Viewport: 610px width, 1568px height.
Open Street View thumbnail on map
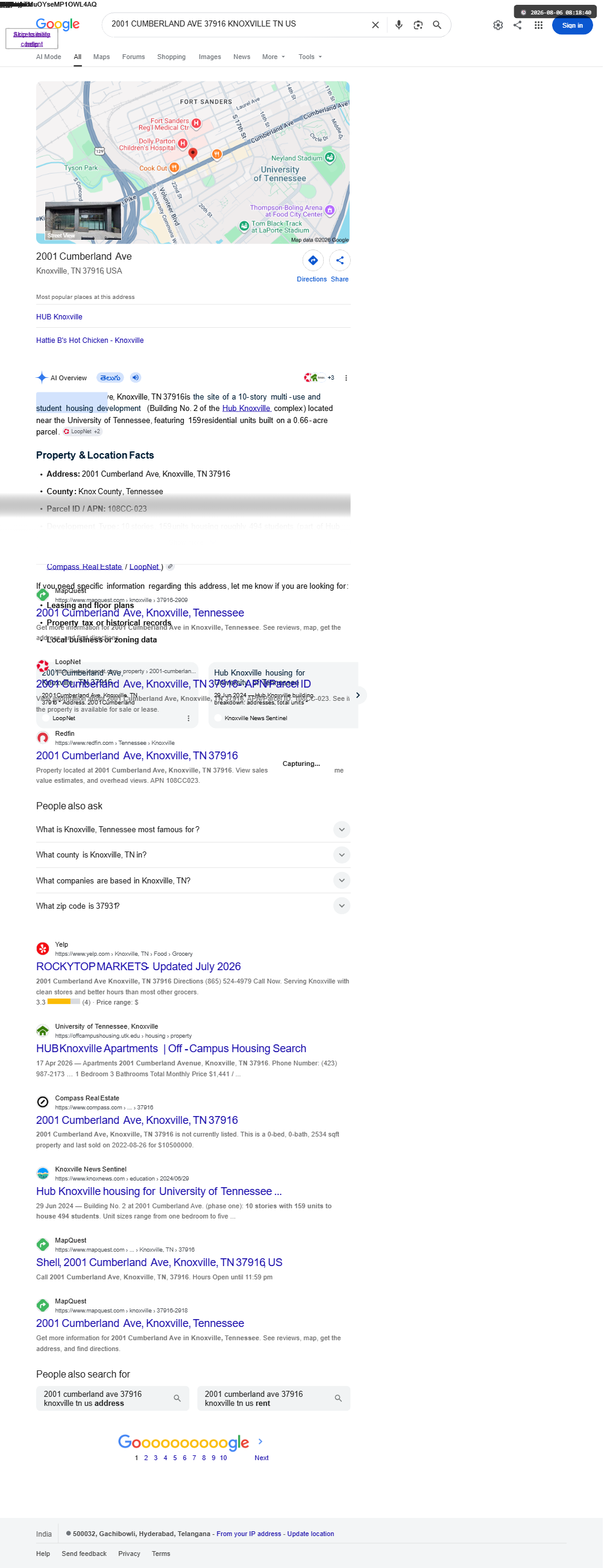point(84,222)
